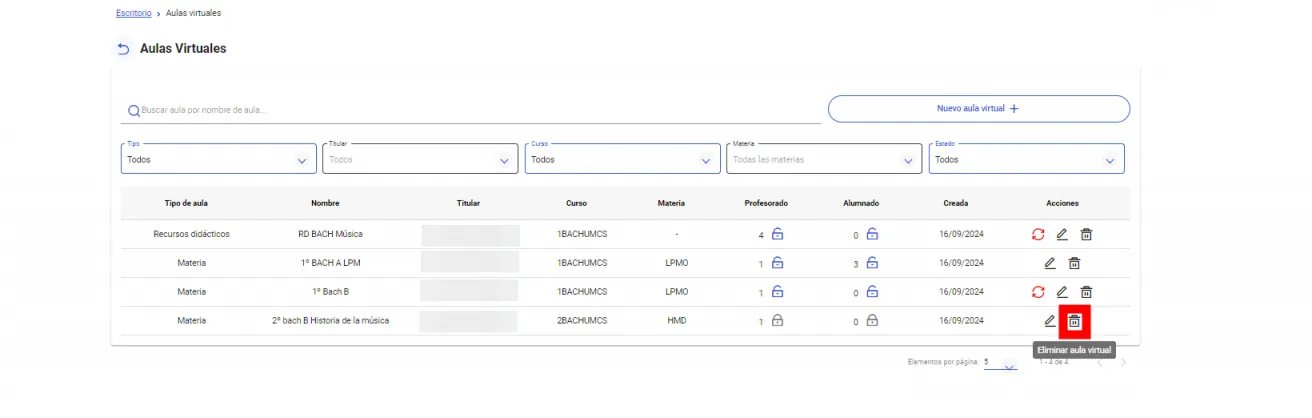Expand the Curso filter dropdown
The height and width of the screenshot is (418, 1312).
point(622,160)
